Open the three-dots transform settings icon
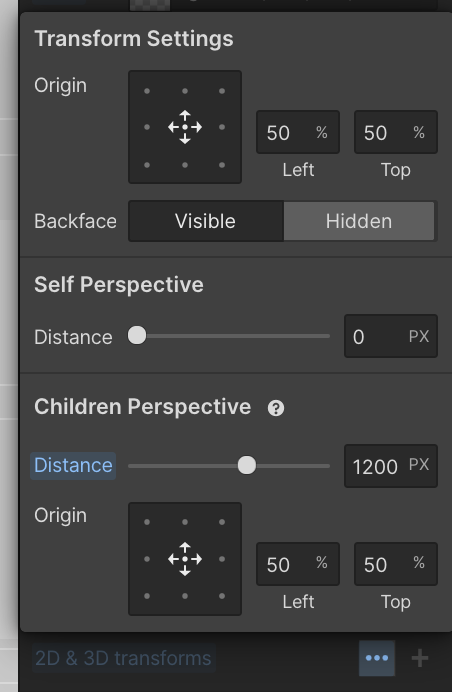The width and height of the screenshot is (452, 692). click(377, 658)
